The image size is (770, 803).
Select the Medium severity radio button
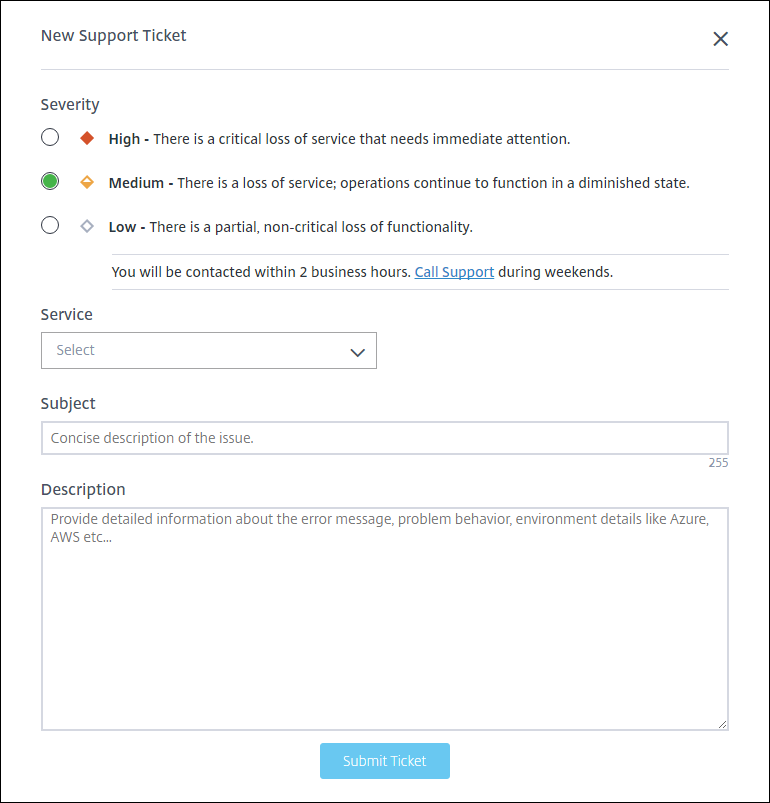50,182
